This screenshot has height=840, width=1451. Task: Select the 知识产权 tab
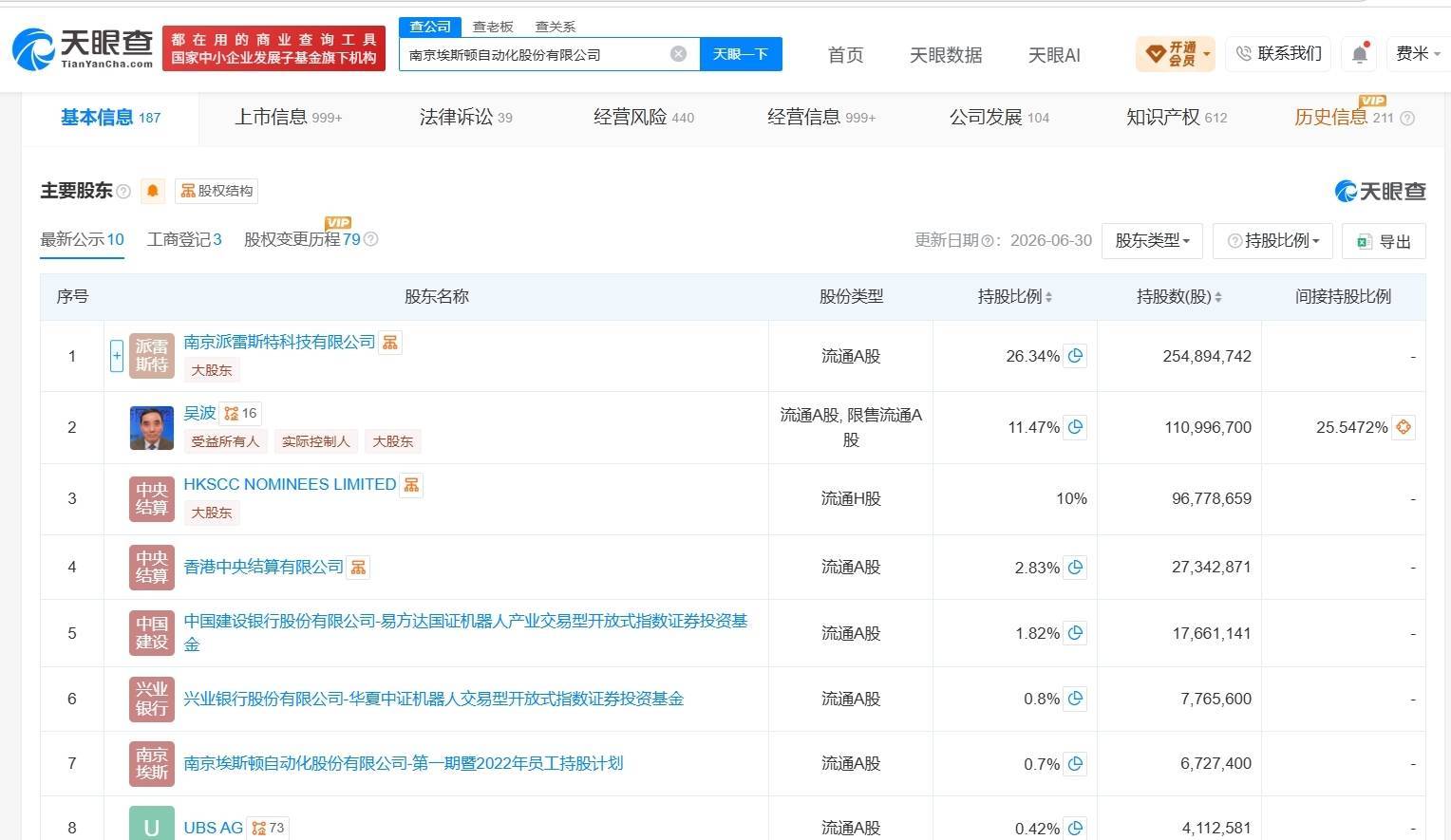coord(1177,118)
